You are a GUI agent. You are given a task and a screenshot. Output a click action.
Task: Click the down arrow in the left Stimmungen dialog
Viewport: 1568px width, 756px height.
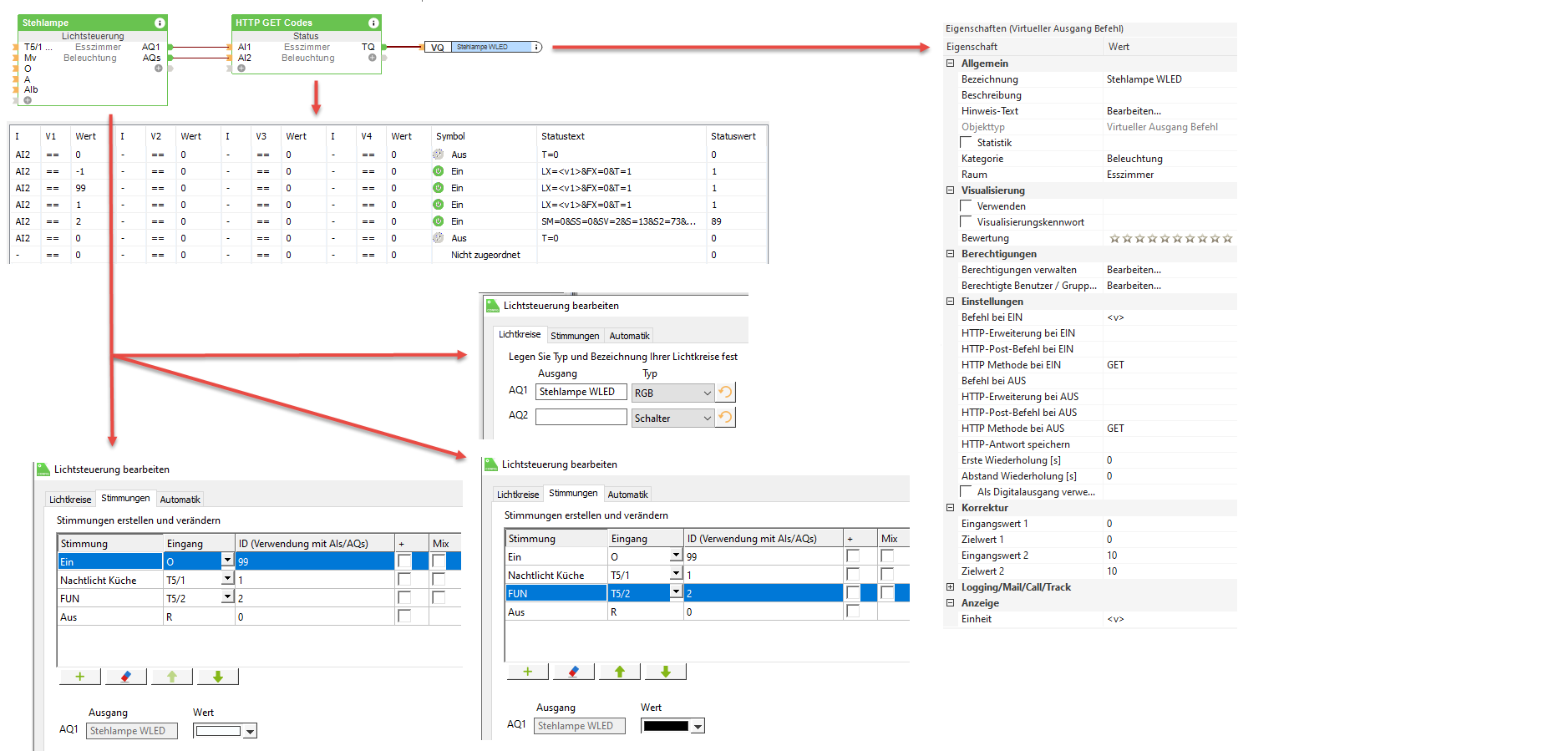coord(218,677)
